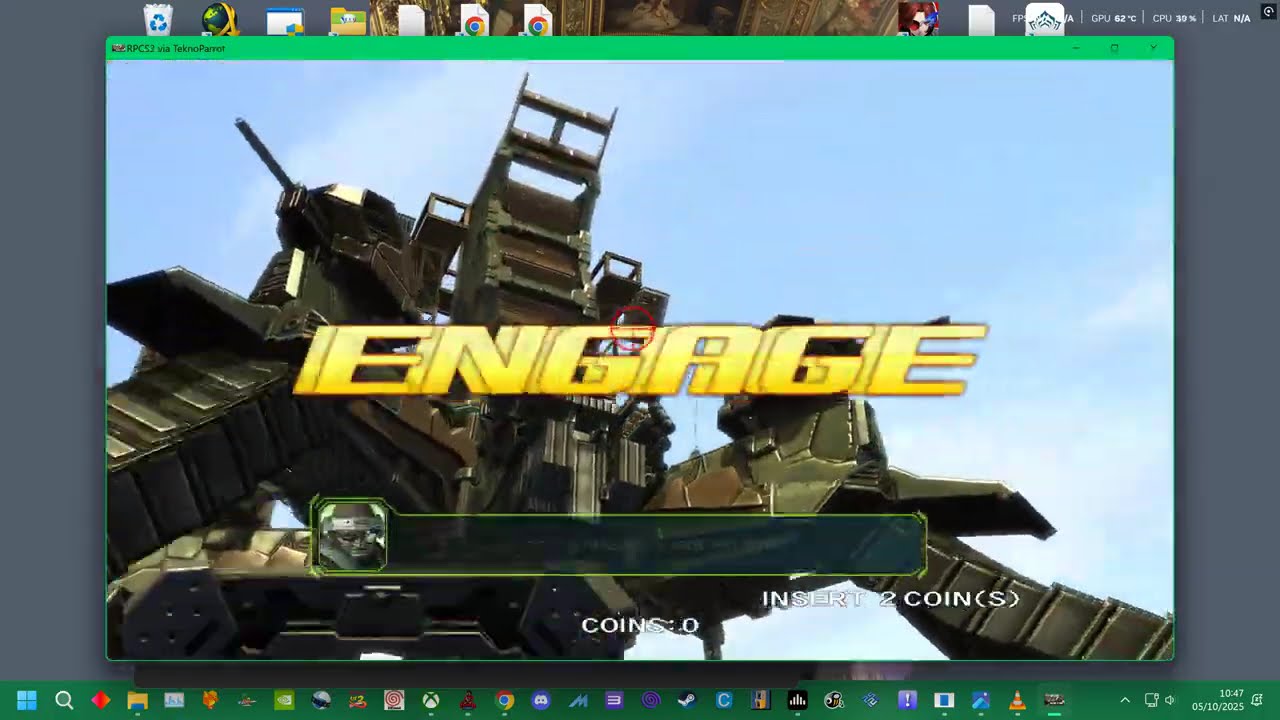Screen dimensions: 1280x720
Task: Click the COINS: 0 counter
Action: coord(640,625)
